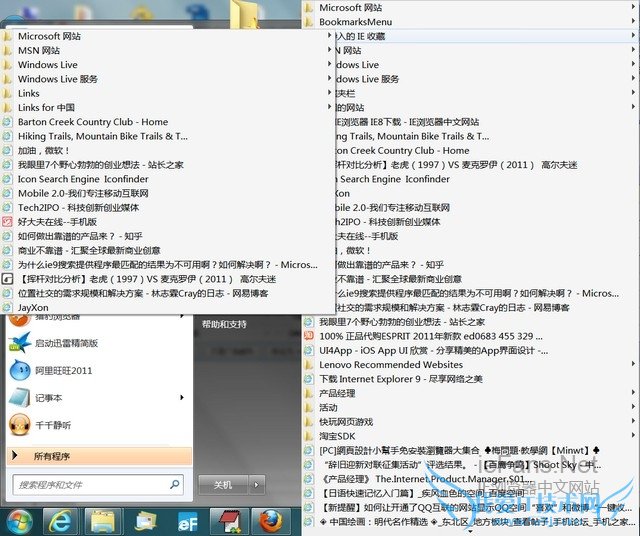Click the taskbar icon right of File Explorer
Viewport: 640px width, 536px height.
[x=144, y=522]
